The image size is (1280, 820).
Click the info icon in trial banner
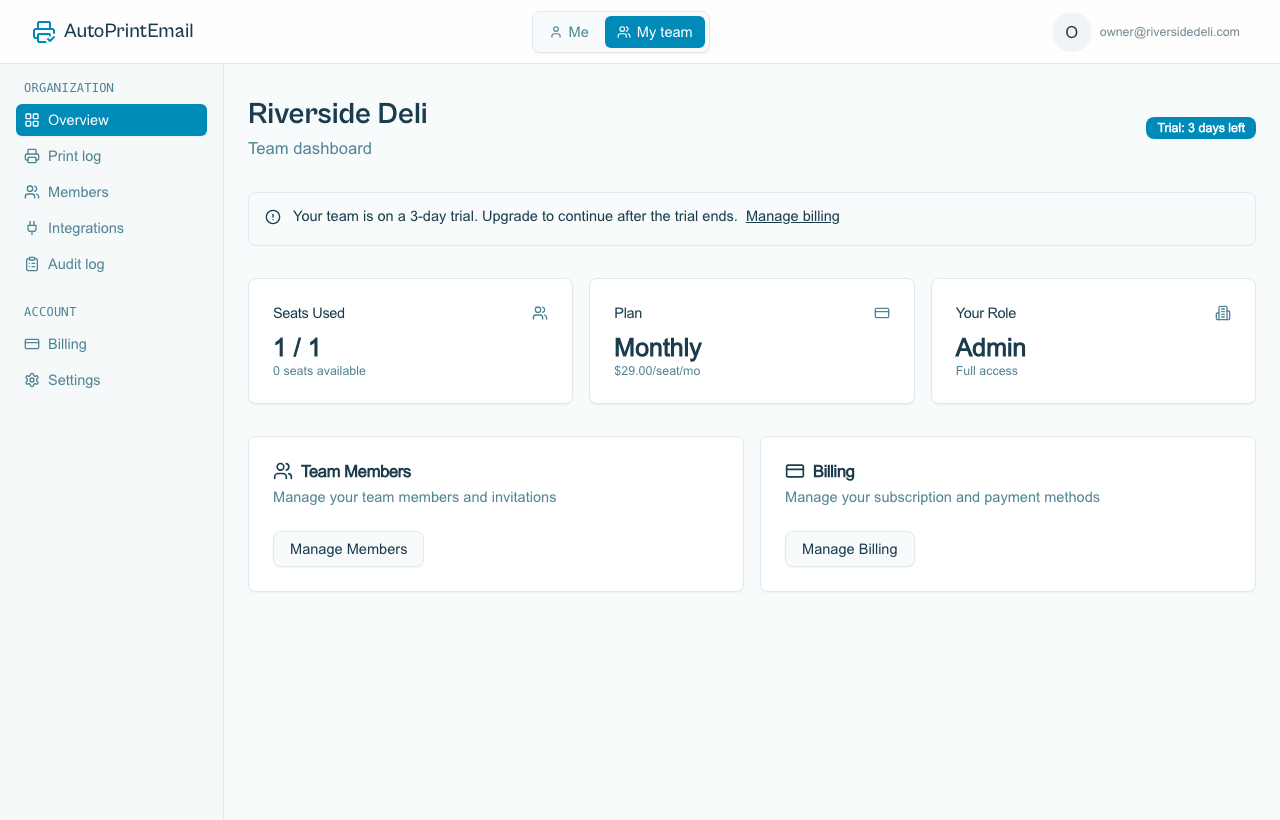273,217
